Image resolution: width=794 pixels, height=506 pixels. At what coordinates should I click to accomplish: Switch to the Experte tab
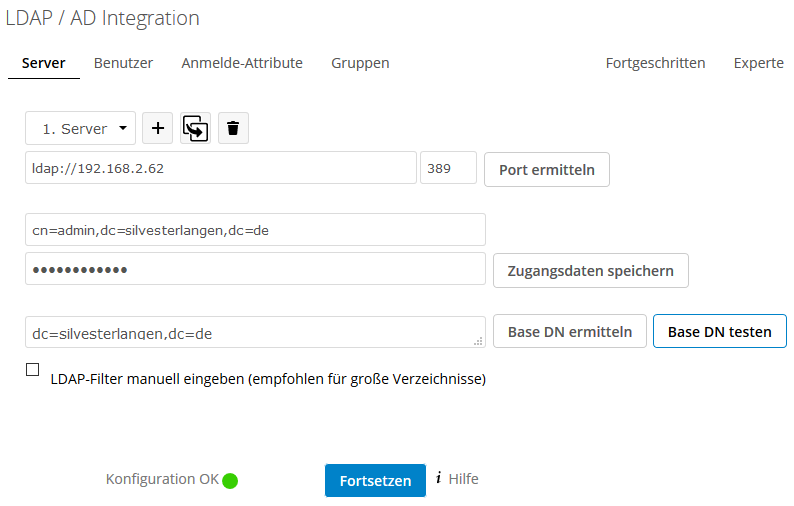click(759, 63)
